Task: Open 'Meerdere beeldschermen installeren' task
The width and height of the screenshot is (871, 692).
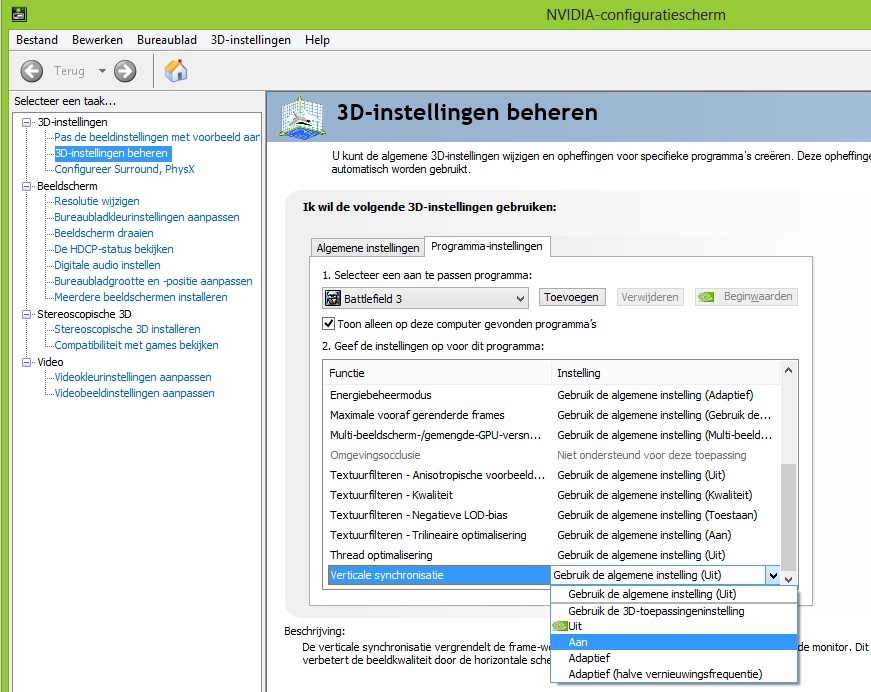Action: (141, 297)
